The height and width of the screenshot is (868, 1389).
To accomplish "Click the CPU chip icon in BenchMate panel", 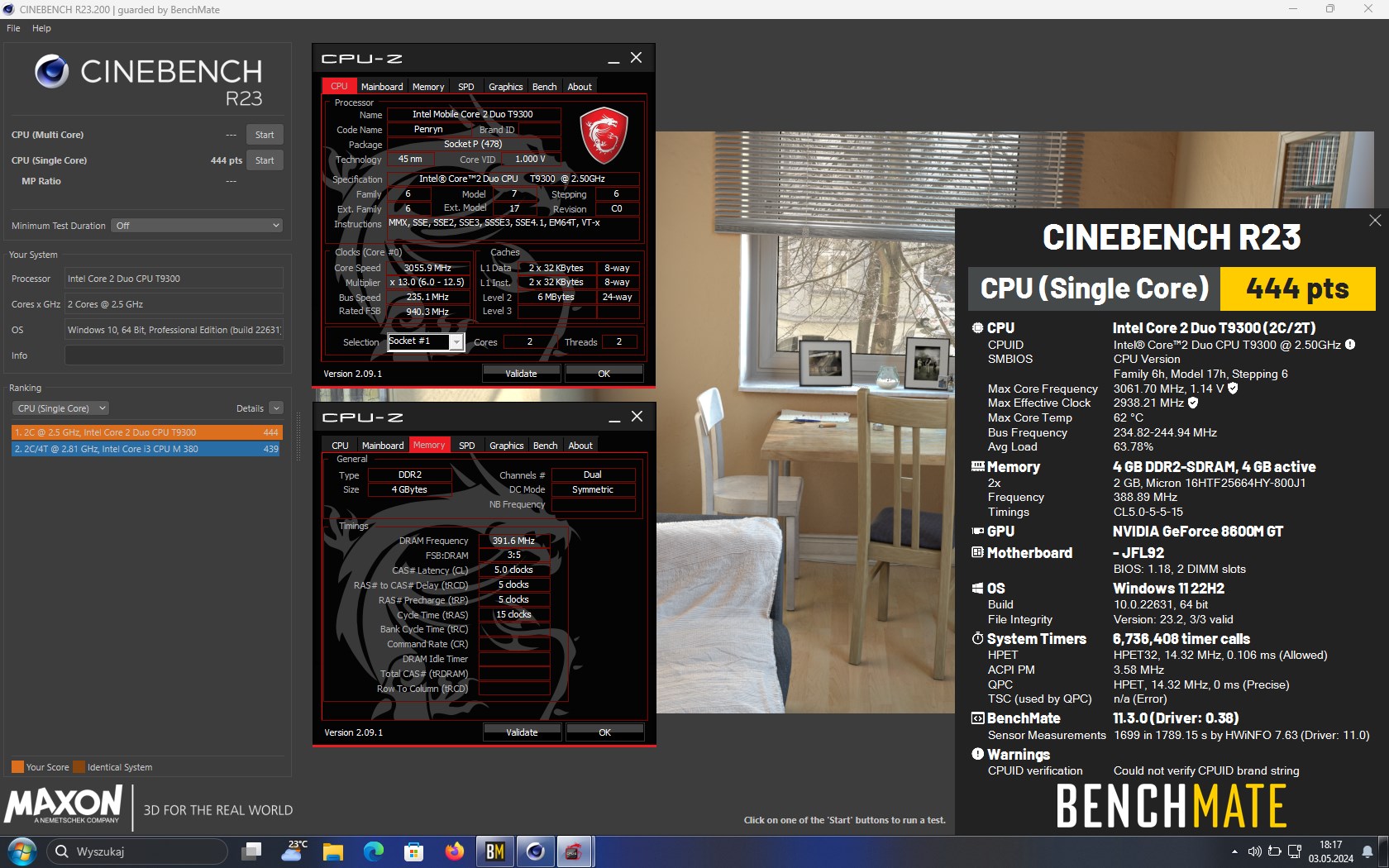I will click(977, 328).
